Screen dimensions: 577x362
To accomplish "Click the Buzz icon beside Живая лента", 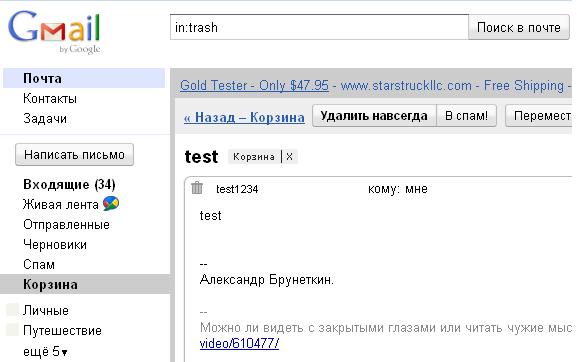I will tap(111, 203).
